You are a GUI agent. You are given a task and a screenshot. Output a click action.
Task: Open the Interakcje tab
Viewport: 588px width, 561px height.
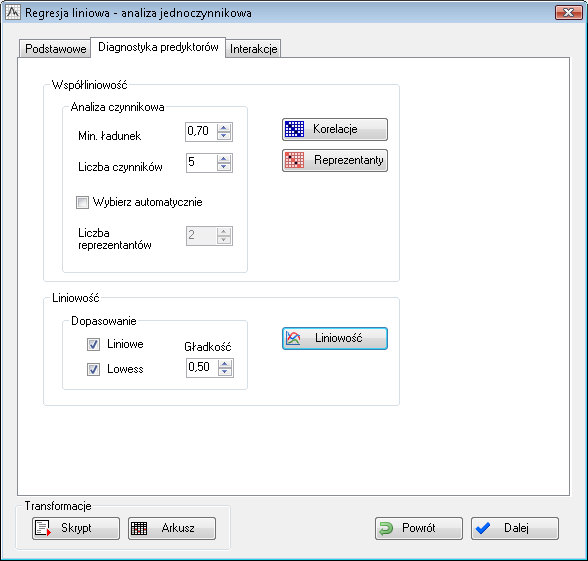[x=254, y=49]
